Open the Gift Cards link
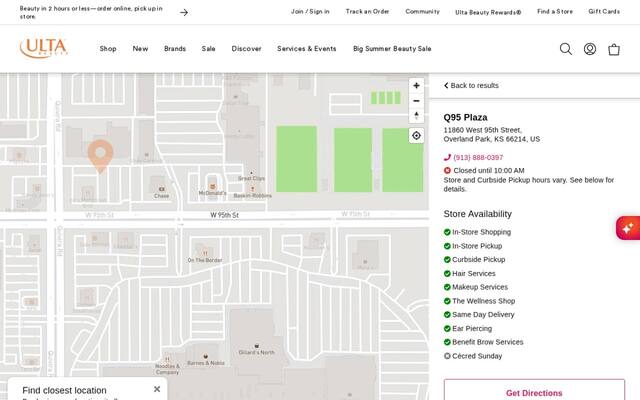 604,11
